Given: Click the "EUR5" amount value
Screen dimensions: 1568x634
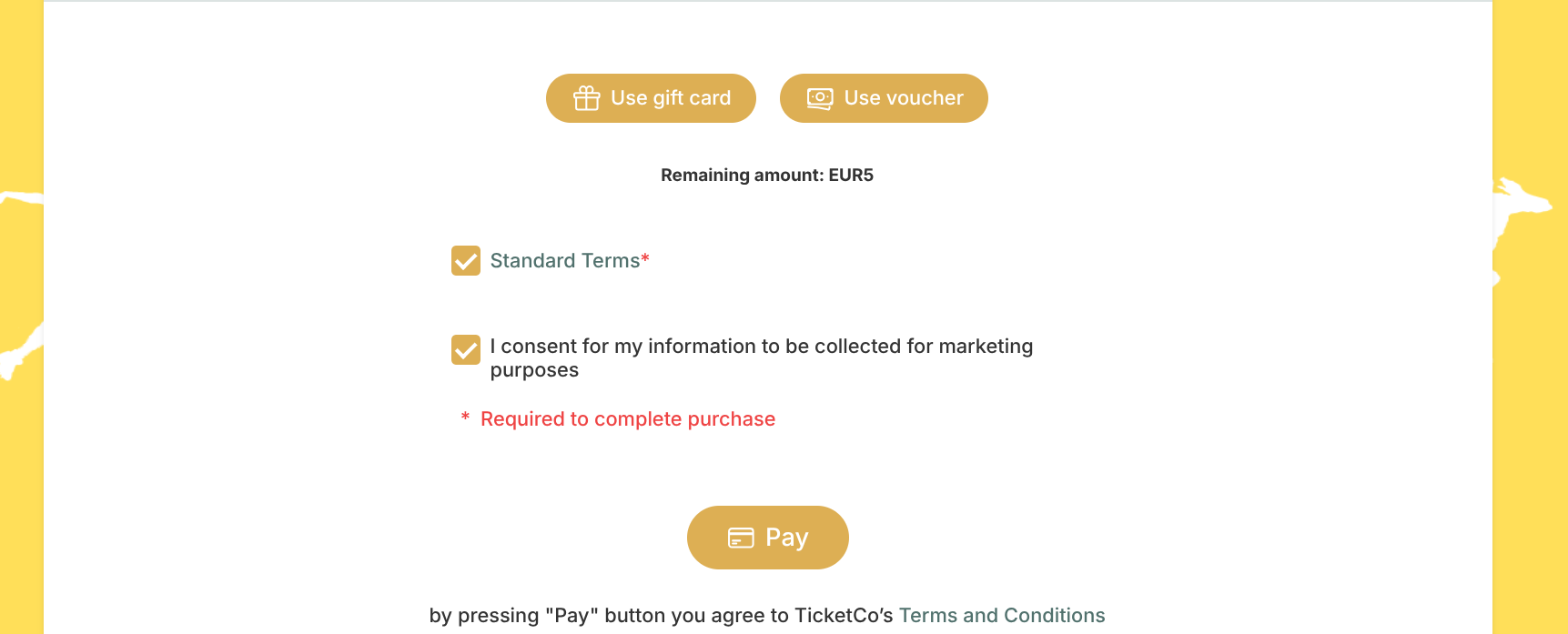Looking at the screenshot, I should point(851,176).
